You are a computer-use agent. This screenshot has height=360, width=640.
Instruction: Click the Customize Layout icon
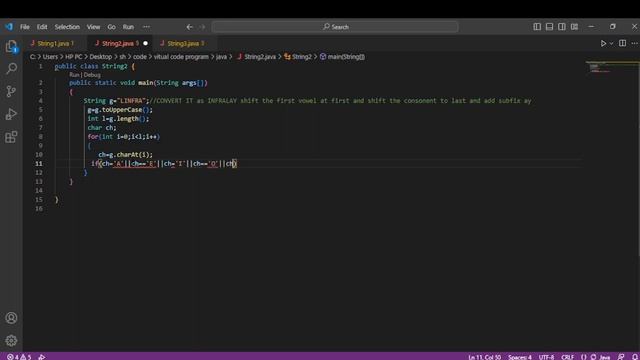pos(574,27)
